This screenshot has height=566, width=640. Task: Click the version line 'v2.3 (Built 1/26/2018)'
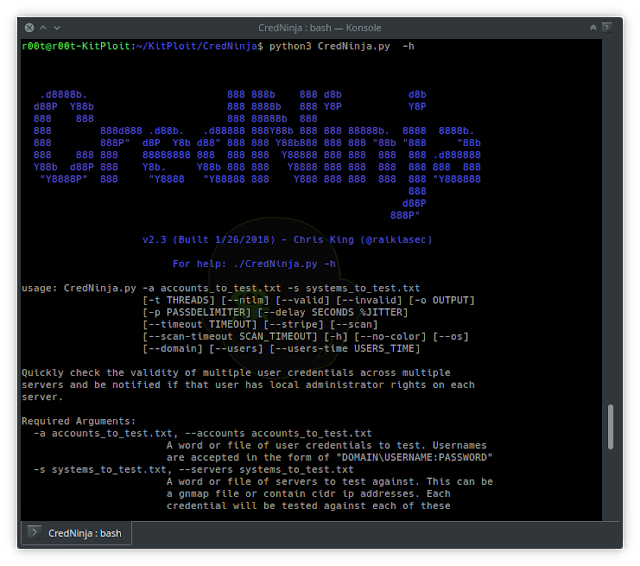(209, 240)
